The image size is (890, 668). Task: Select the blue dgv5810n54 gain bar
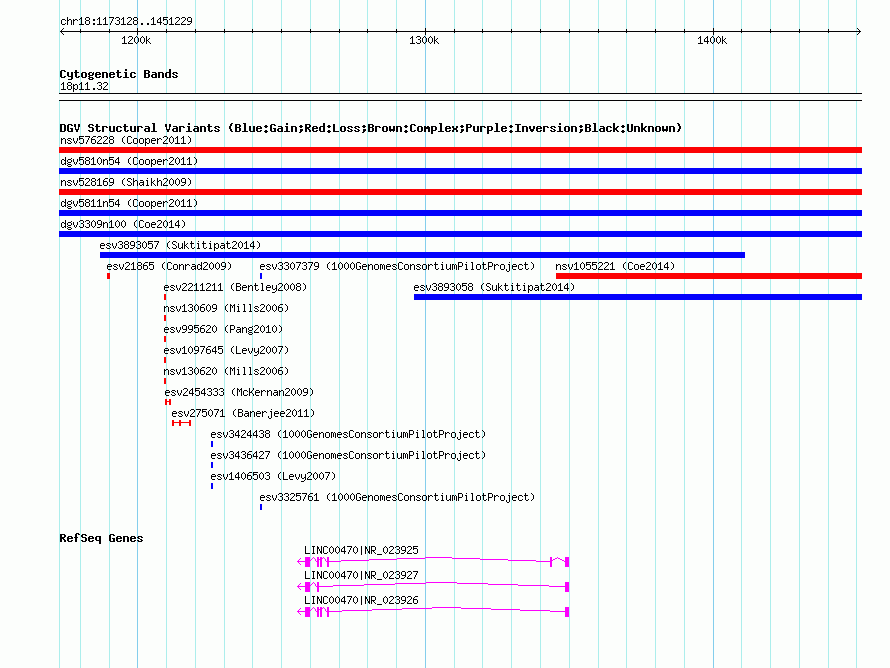coord(460,171)
